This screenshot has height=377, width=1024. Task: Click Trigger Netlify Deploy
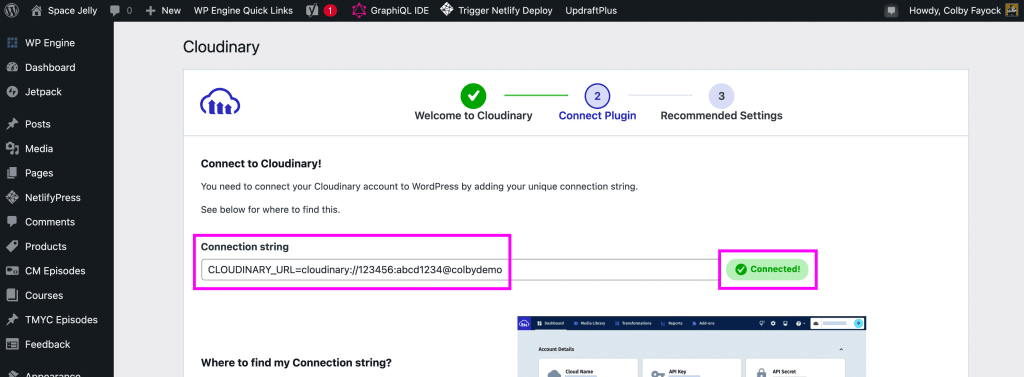click(496, 10)
